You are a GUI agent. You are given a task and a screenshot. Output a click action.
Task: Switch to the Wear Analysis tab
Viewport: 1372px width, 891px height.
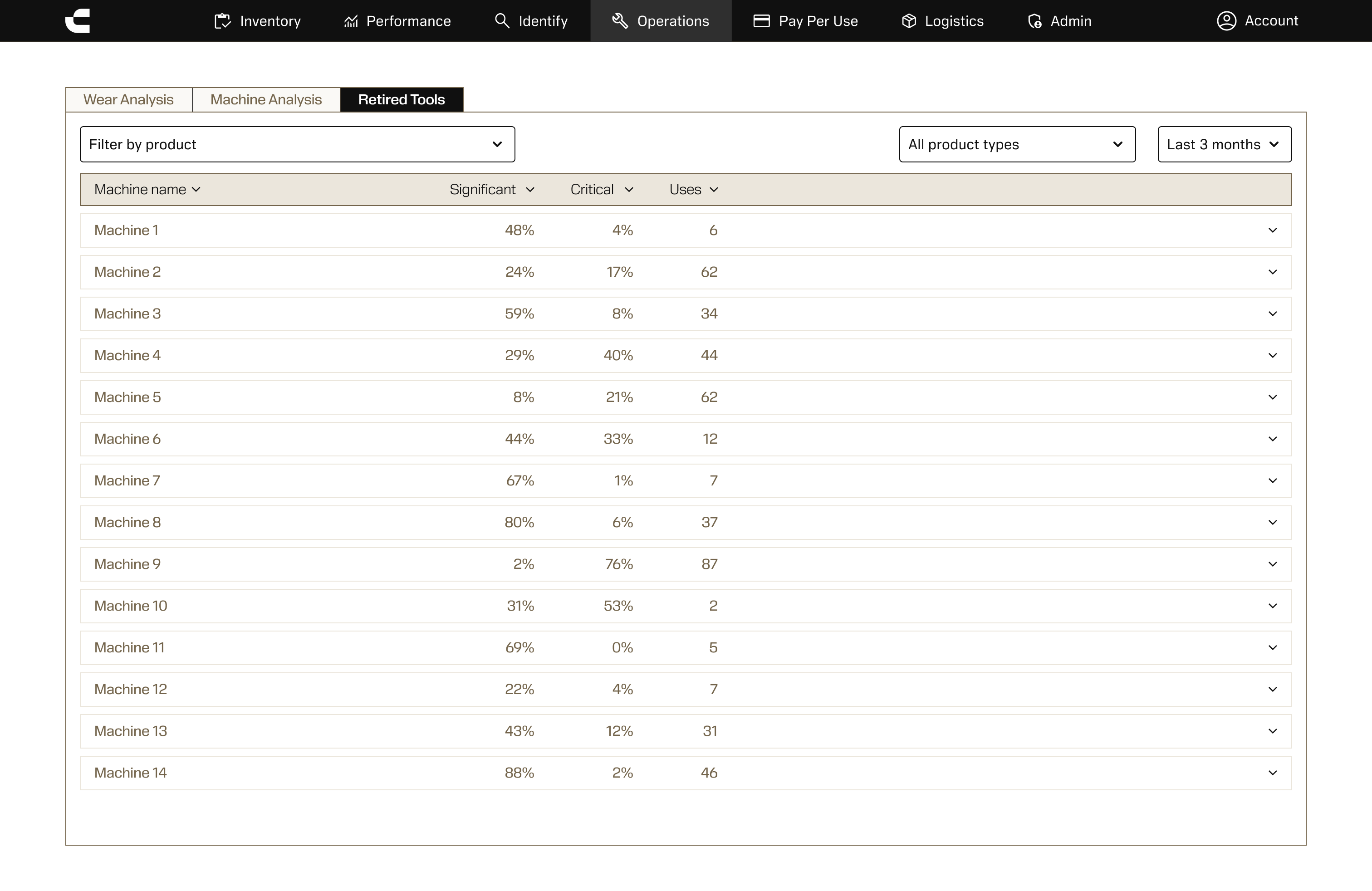pos(128,100)
